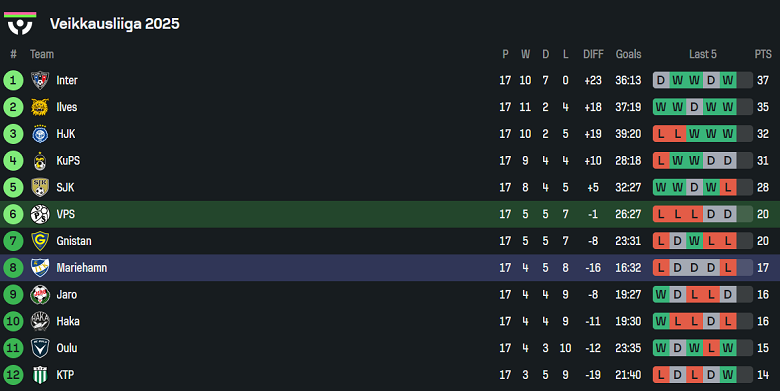Click the Mariehamn team badge
Viewport: 780px width, 391px height.
click(x=40, y=268)
